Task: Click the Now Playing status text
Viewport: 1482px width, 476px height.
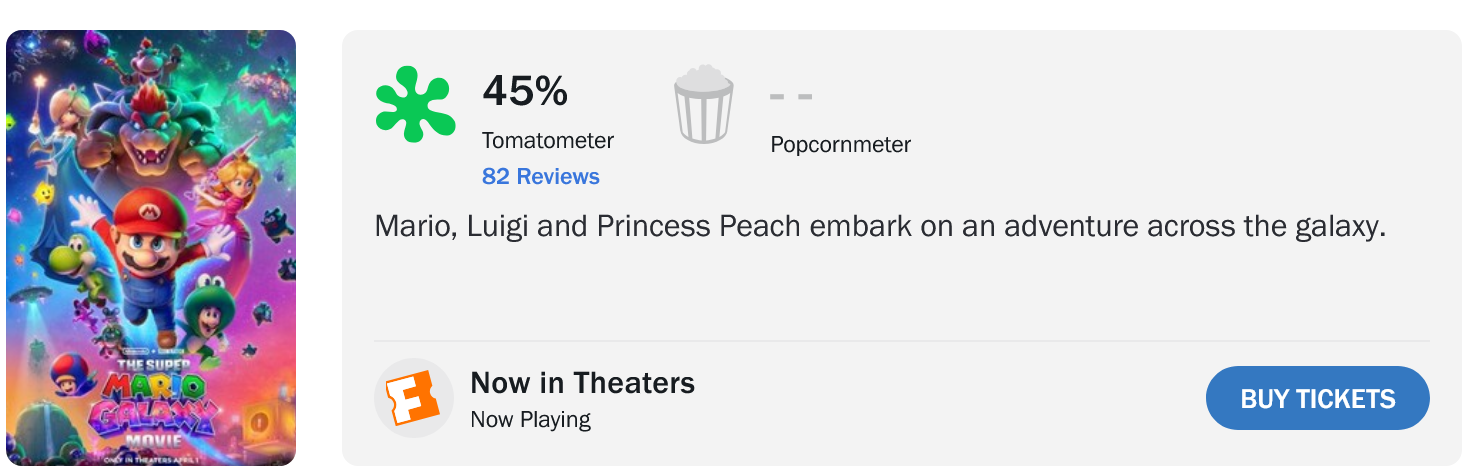Action: [530, 419]
